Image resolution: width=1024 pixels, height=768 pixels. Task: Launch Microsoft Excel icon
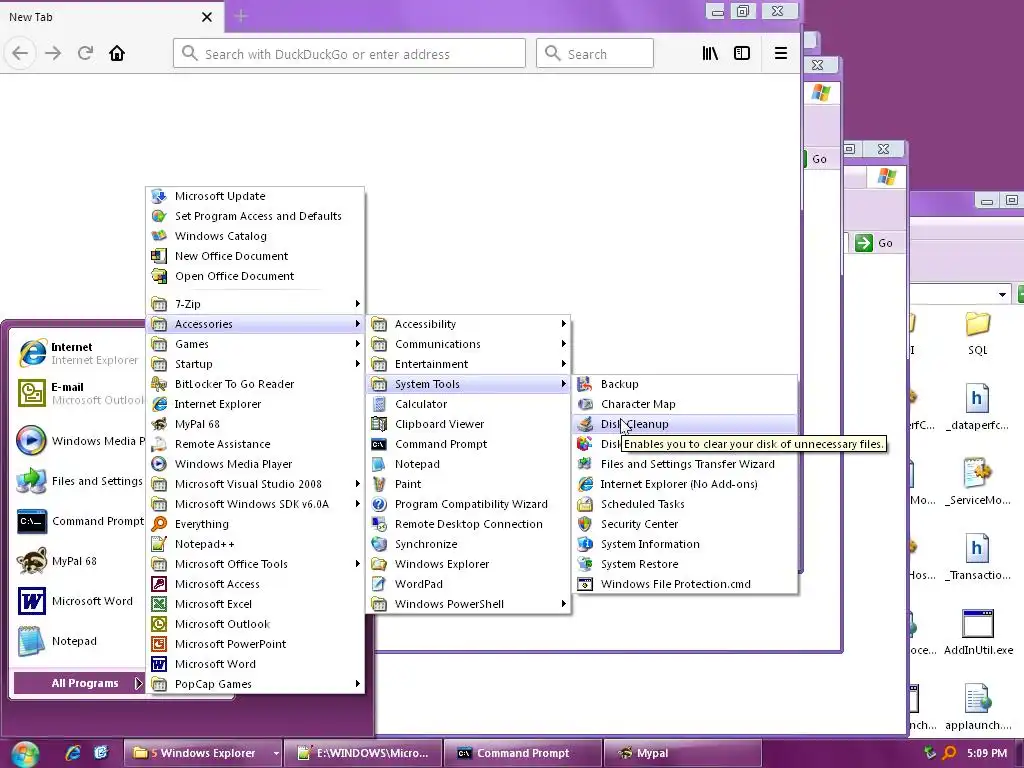pyautogui.click(x=159, y=604)
